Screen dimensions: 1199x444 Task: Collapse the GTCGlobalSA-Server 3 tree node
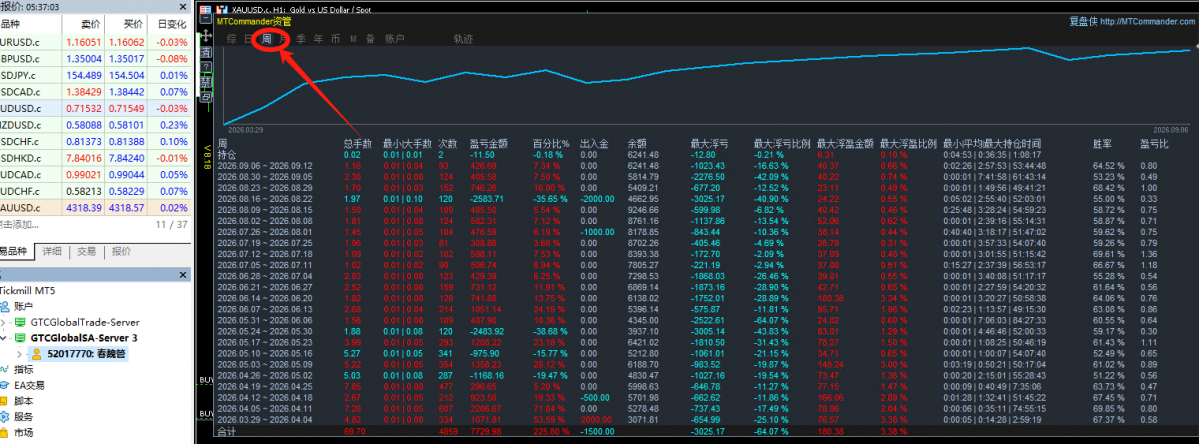tap(5, 338)
